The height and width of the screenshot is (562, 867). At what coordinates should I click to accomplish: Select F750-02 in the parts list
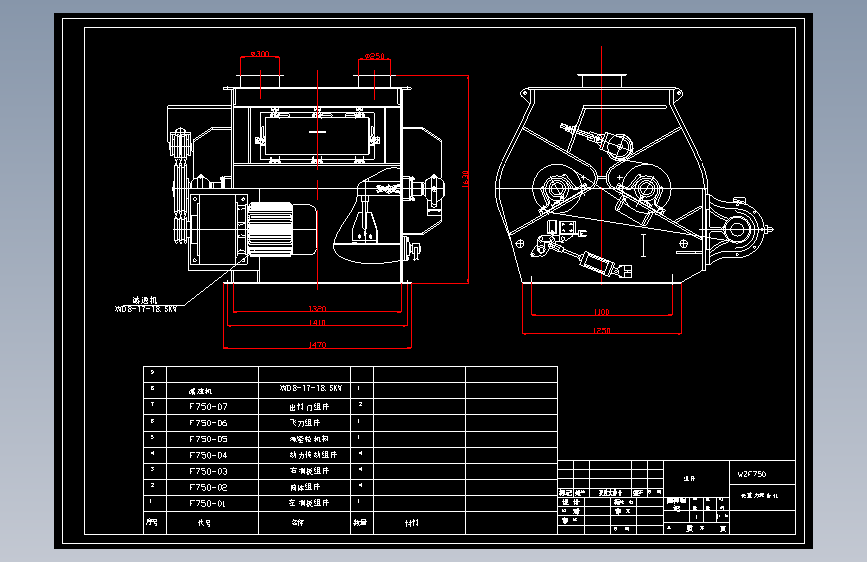pos(208,487)
